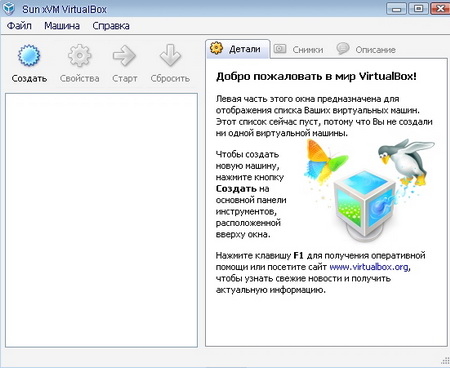This screenshot has height=368, width=450.
Task: Close the Sun xVM VirtualBox window
Action: pyautogui.click(x=440, y=9)
